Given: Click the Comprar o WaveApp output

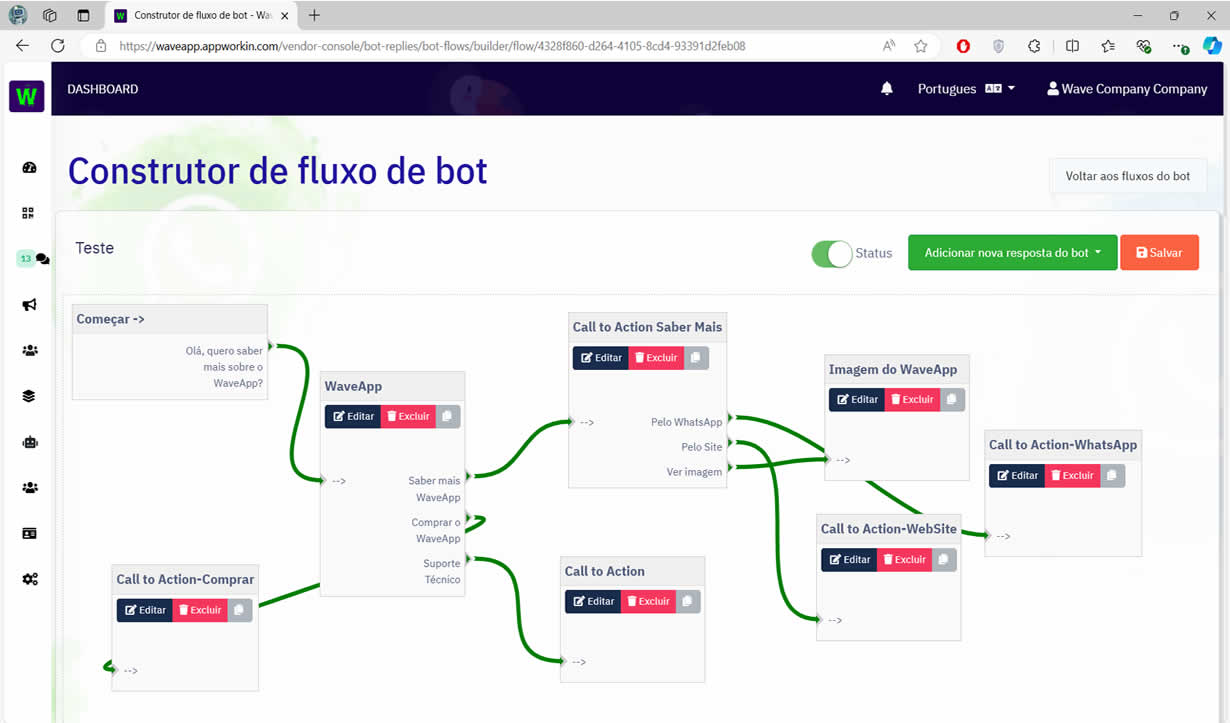Looking at the screenshot, I should click(436, 530).
